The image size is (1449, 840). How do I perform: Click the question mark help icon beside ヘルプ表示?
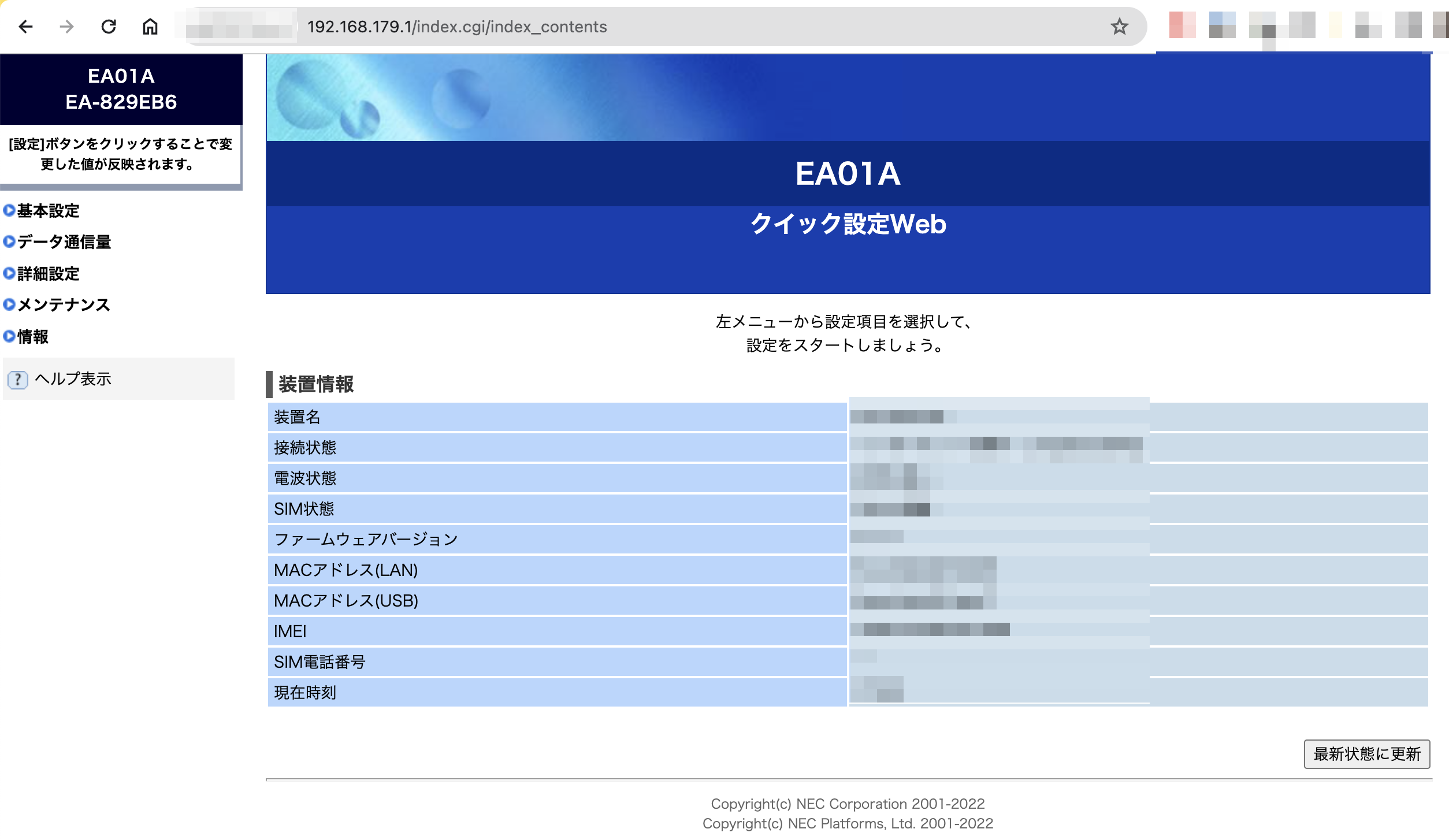point(18,380)
